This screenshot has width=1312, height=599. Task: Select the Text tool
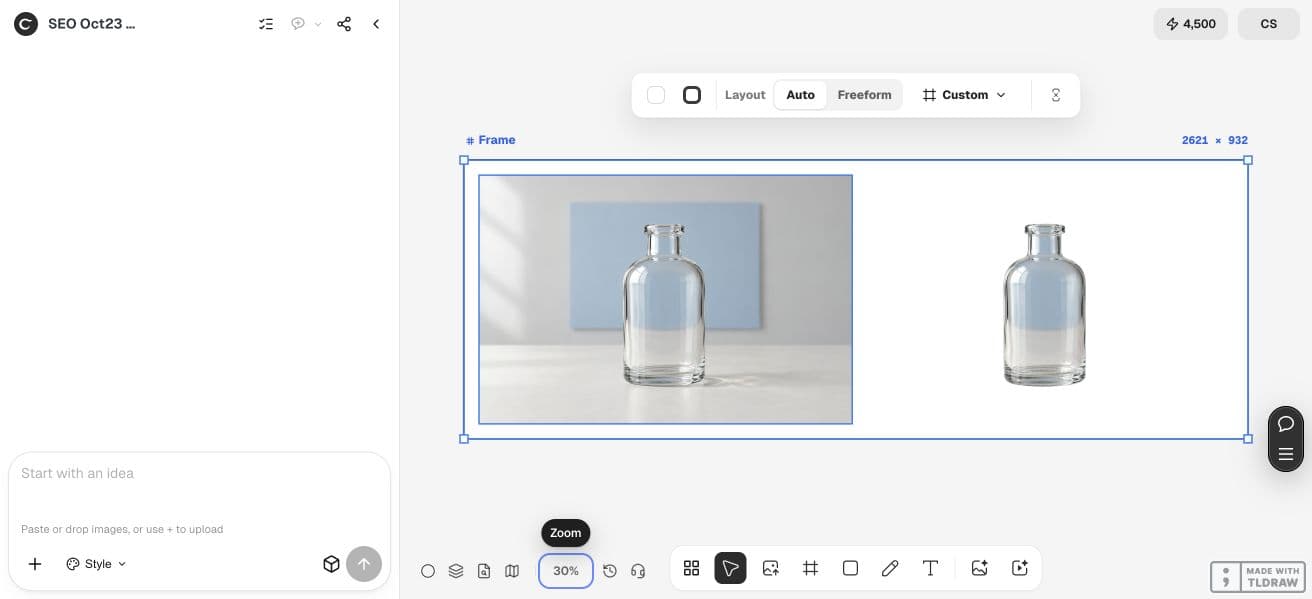click(x=930, y=568)
